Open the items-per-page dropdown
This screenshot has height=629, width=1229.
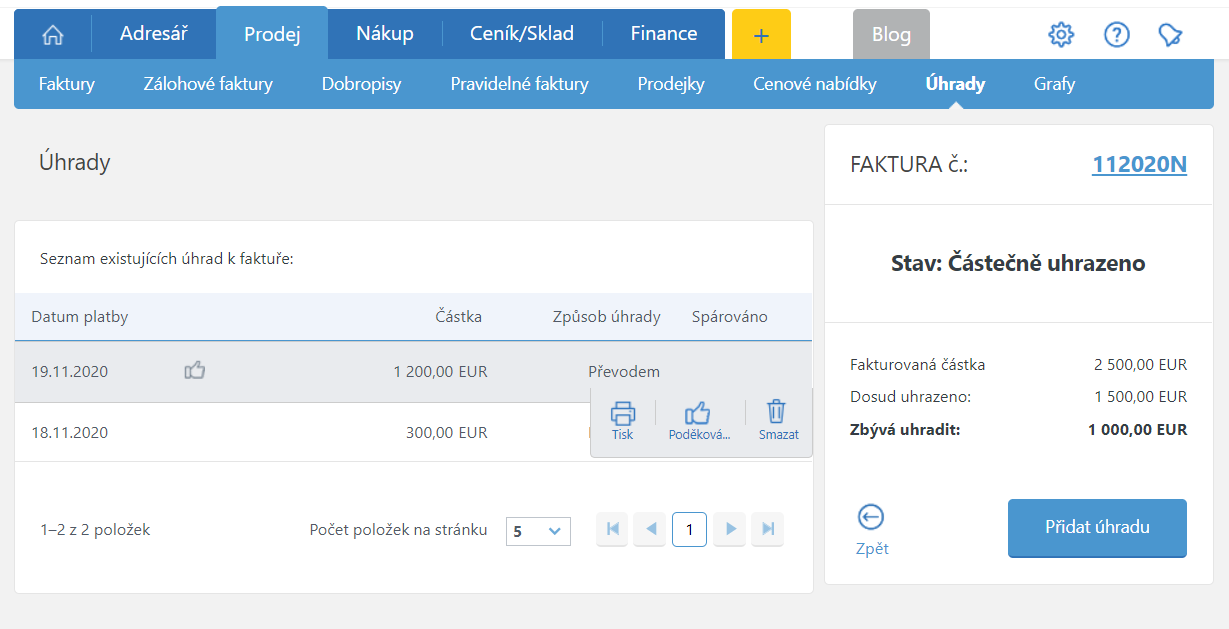(538, 531)
